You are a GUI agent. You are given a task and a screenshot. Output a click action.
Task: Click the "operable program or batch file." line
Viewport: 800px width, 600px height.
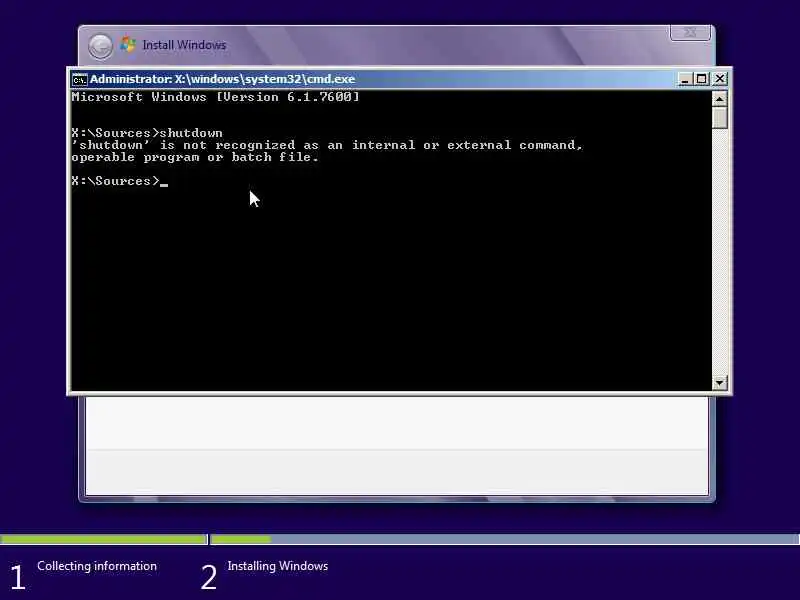[x=195, y=157]
